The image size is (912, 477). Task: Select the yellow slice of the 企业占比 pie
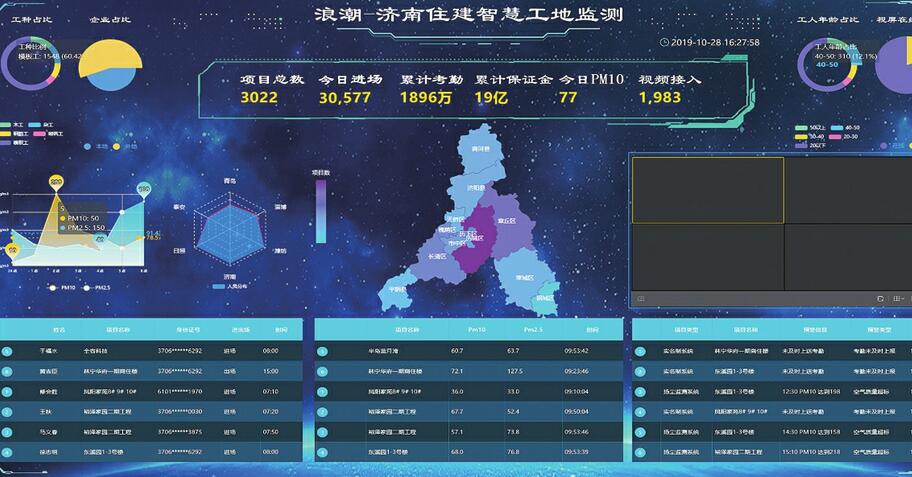(x=111, y=54)
